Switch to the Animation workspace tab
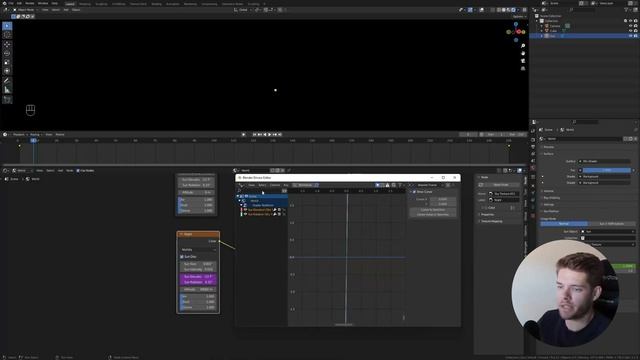 coord(172,4)
